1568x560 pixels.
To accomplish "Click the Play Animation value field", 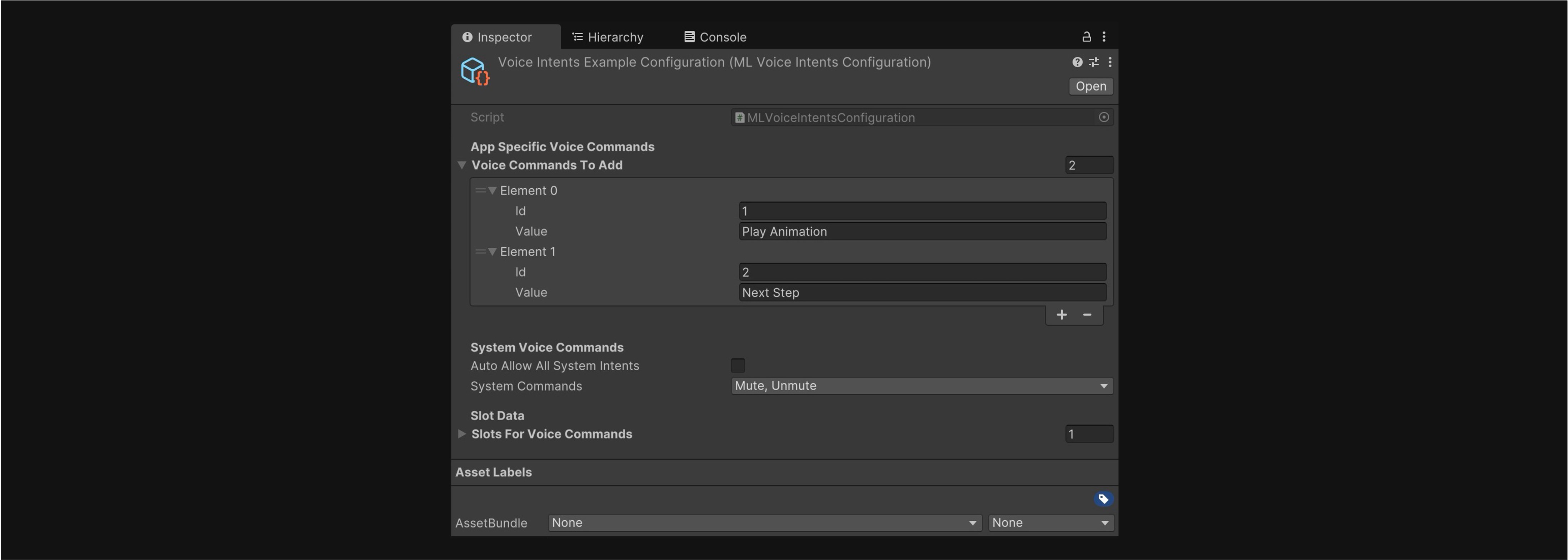I will click(x=922, y=232).
